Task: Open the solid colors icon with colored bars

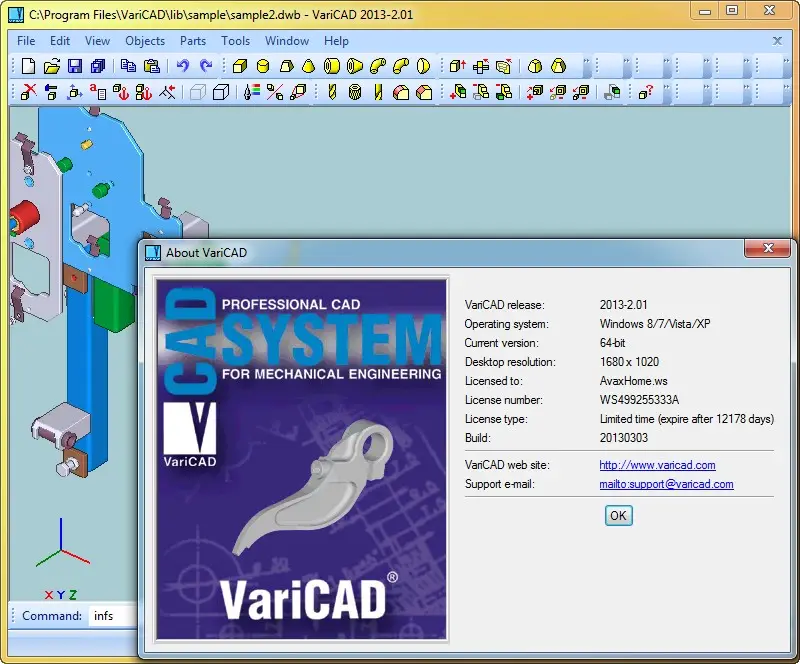Action: tap(252, 92)
